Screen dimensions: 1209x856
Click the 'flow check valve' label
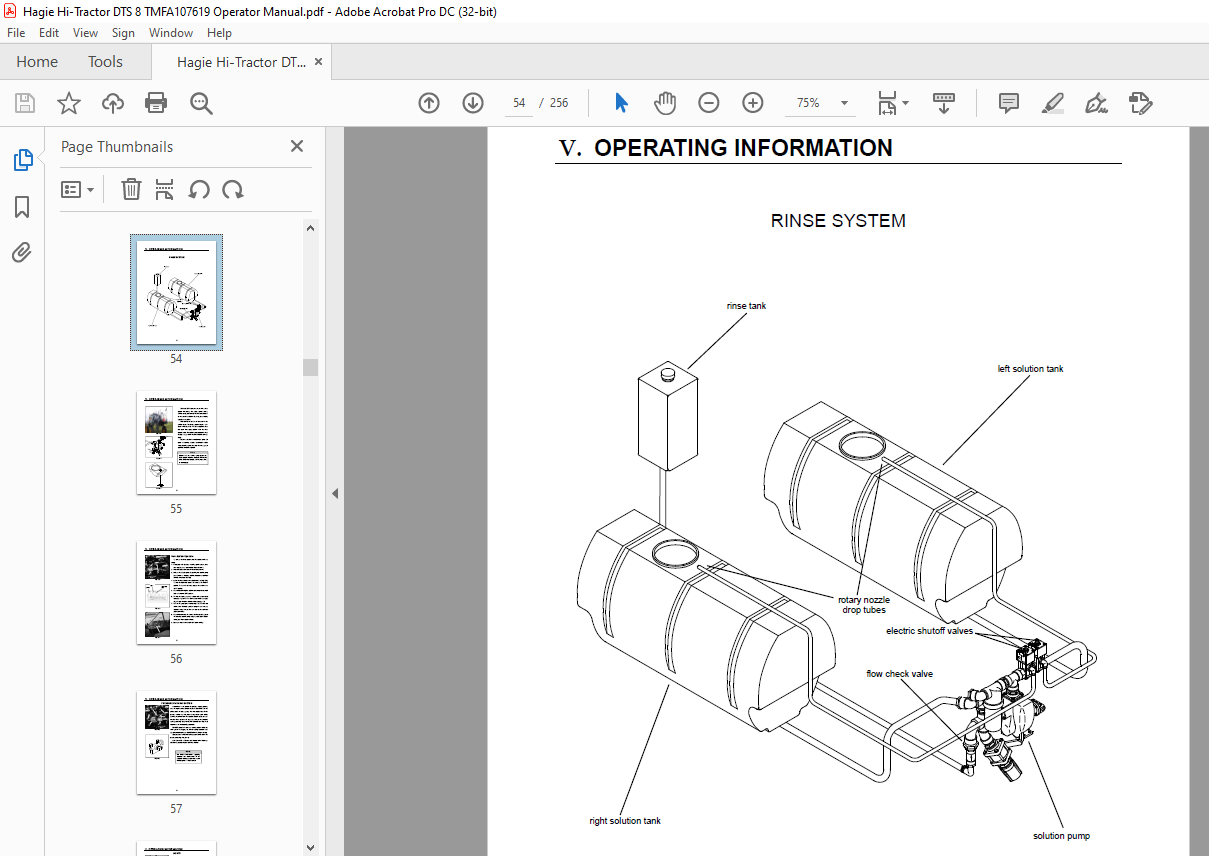[899, 674]
